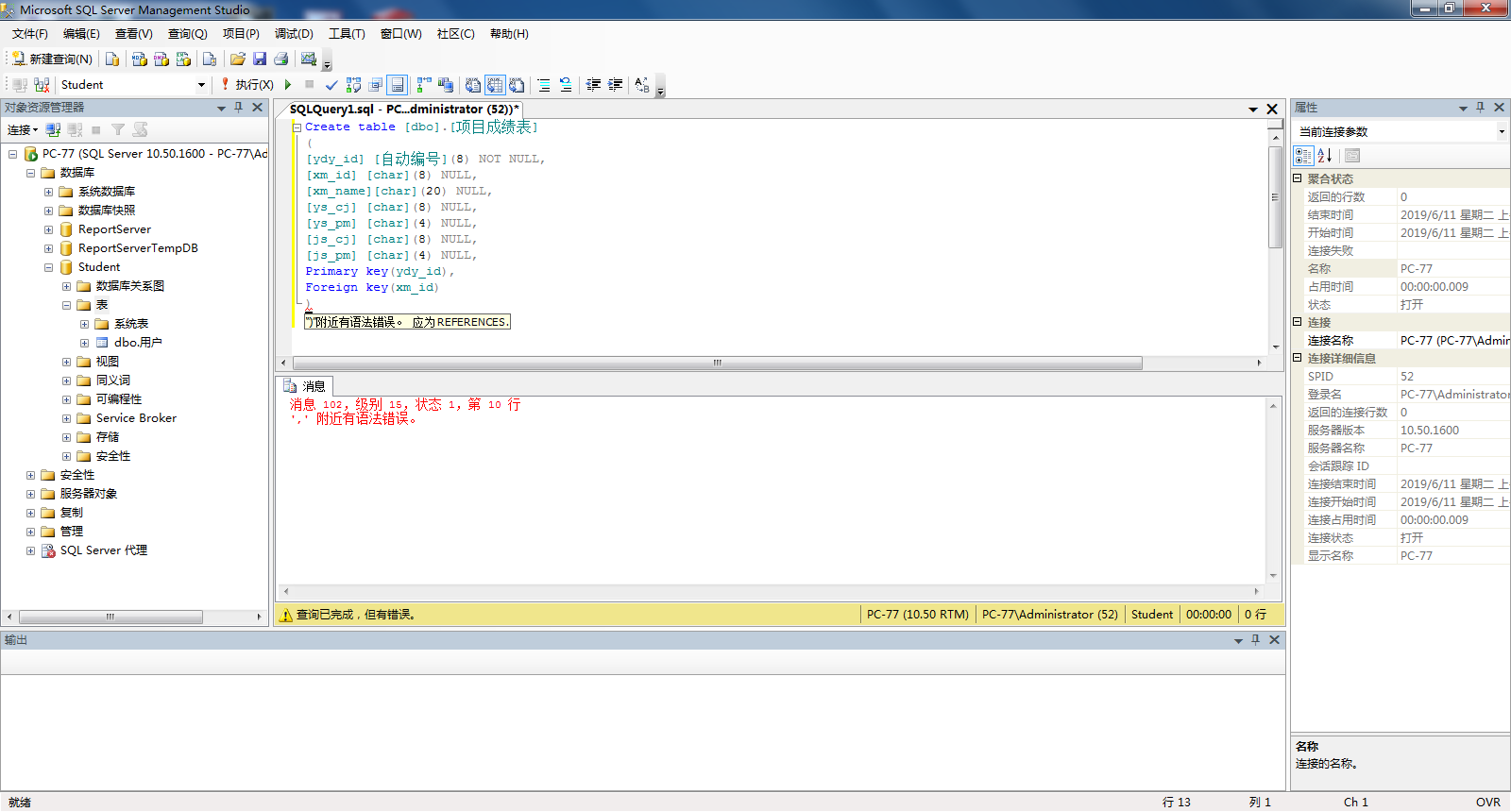Click the Query Options icon

point(376,85)
